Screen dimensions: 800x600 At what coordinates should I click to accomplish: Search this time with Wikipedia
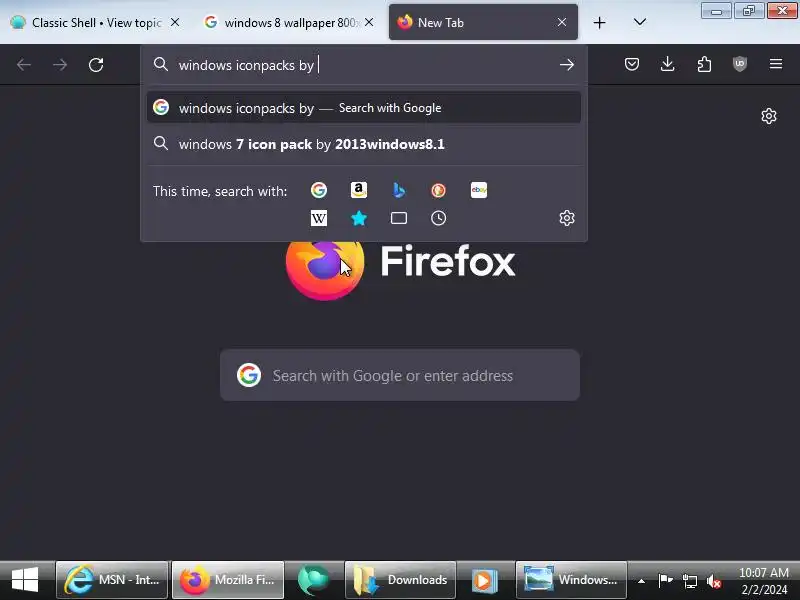click(x=319, y=218)
